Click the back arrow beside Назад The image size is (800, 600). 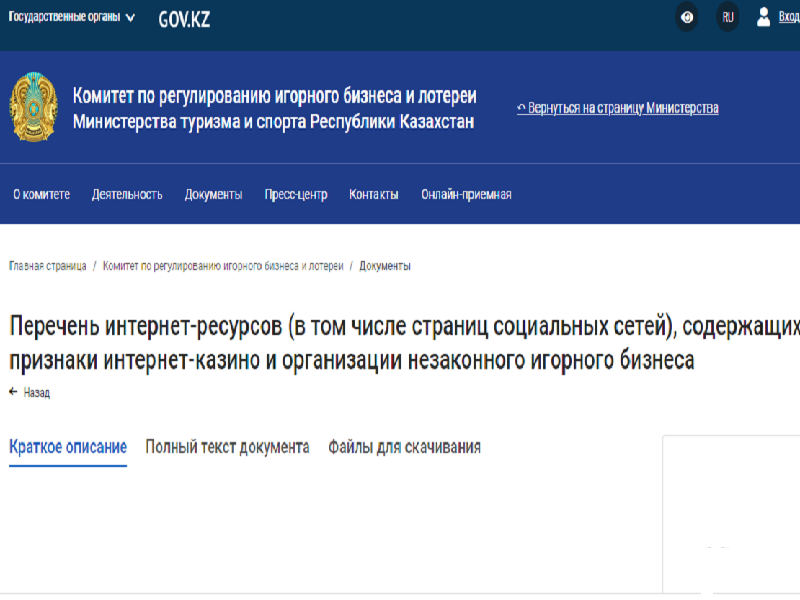tap(12, 393)
